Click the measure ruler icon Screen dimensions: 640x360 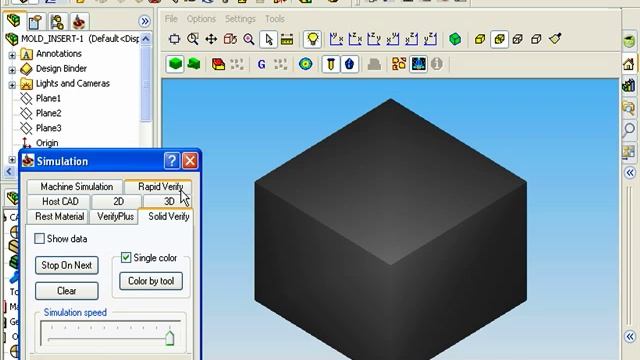click(287, 40)
